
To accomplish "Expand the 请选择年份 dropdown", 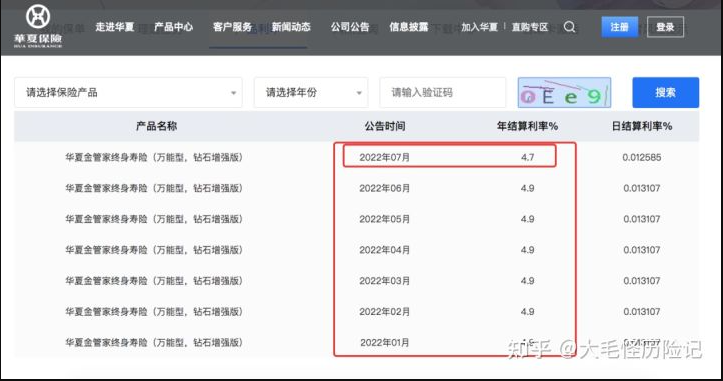I will point(311,92).
